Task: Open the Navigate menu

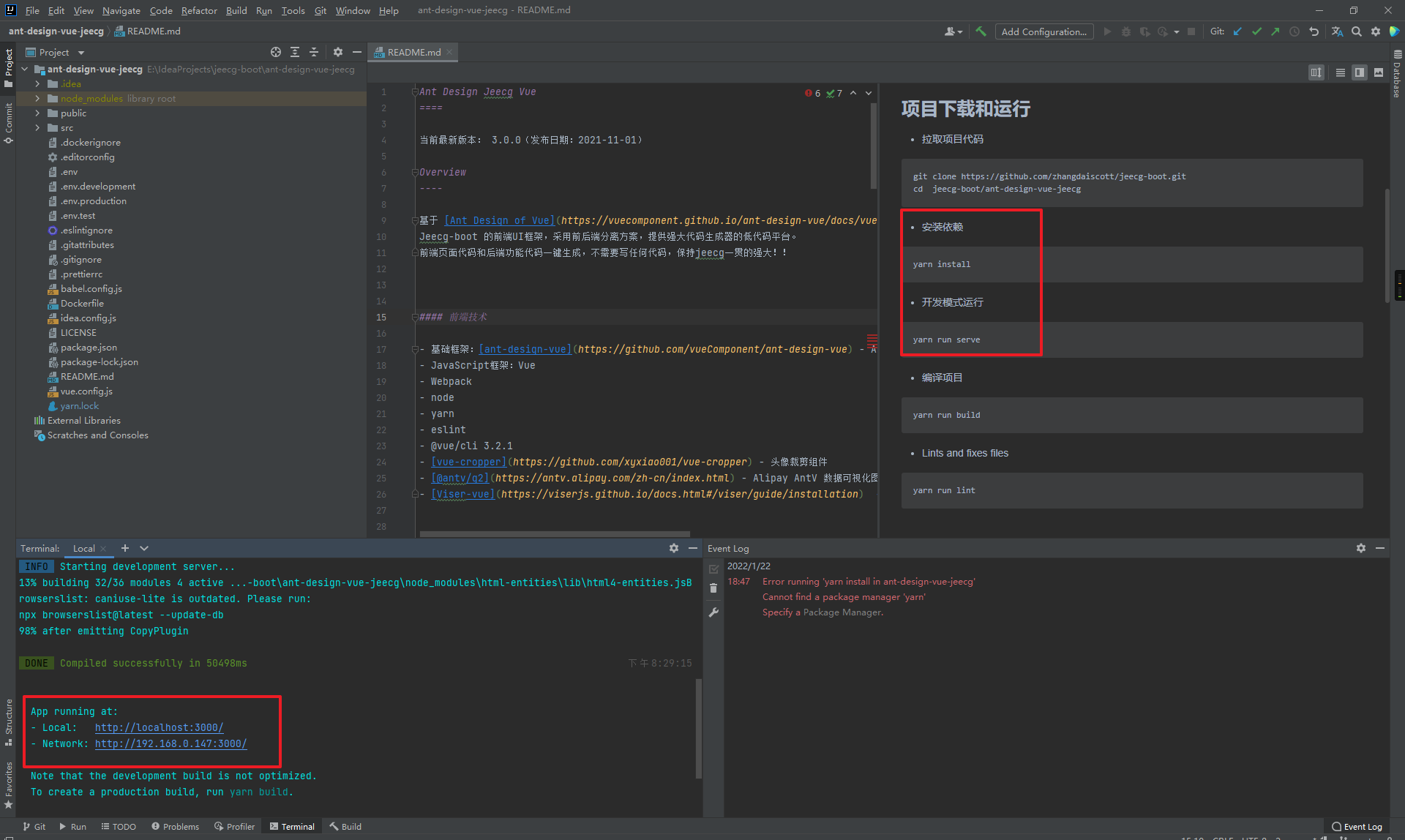Action: click(121, 10)
